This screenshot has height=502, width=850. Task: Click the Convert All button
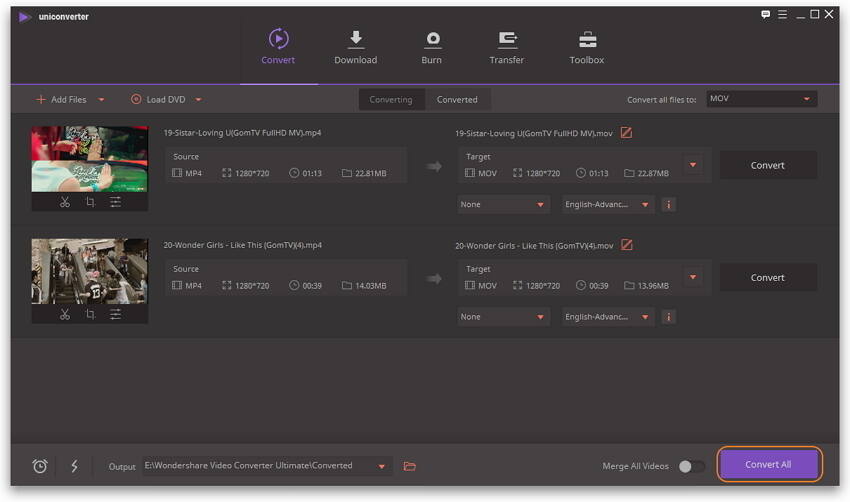[x=768, y=465]
